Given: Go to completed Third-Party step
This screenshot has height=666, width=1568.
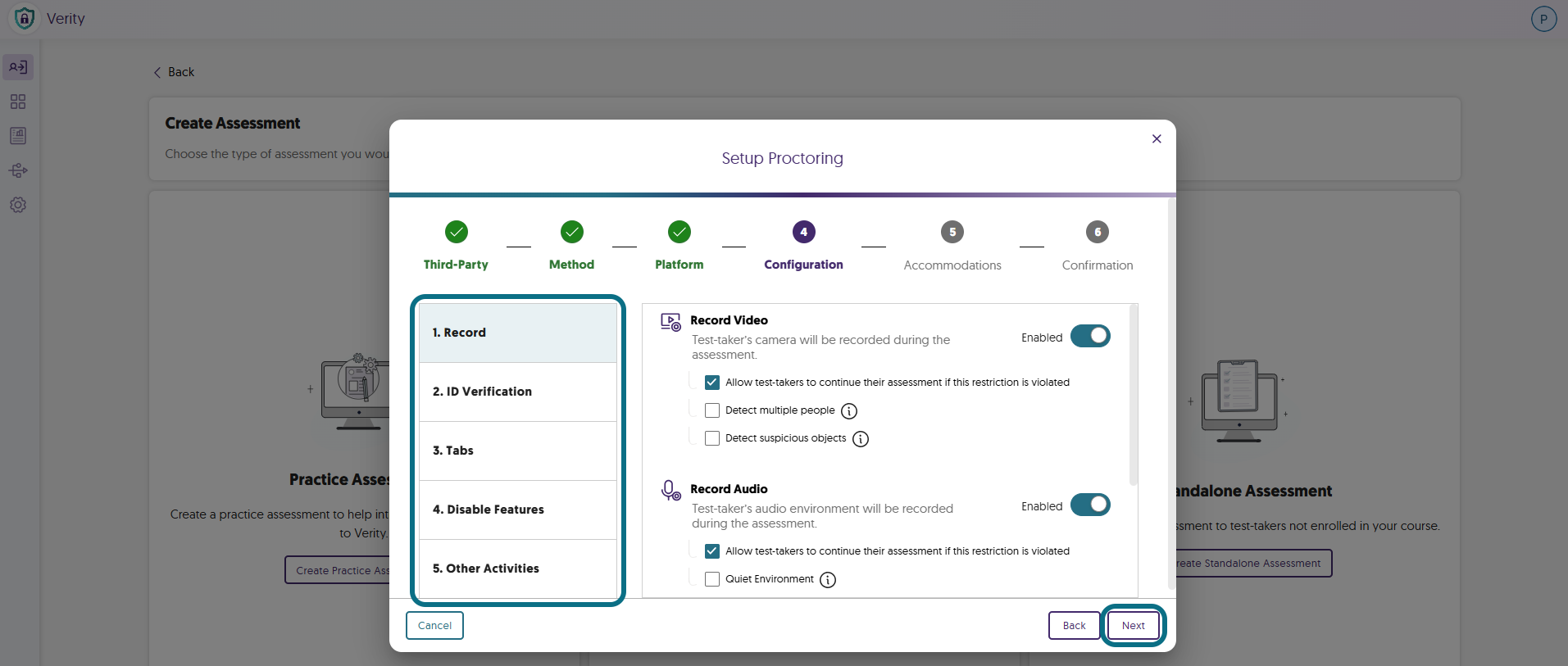Looking at the screenshot, I should tap(457, 232).
